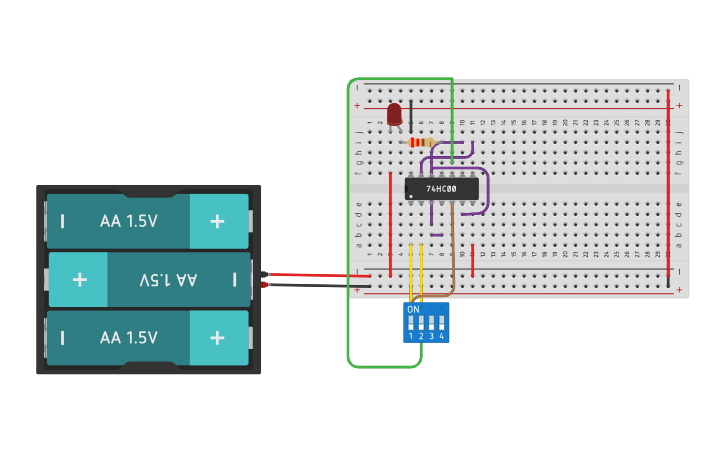Flip DIP switch number 4

pyautogui.click(x=442, y=323)
